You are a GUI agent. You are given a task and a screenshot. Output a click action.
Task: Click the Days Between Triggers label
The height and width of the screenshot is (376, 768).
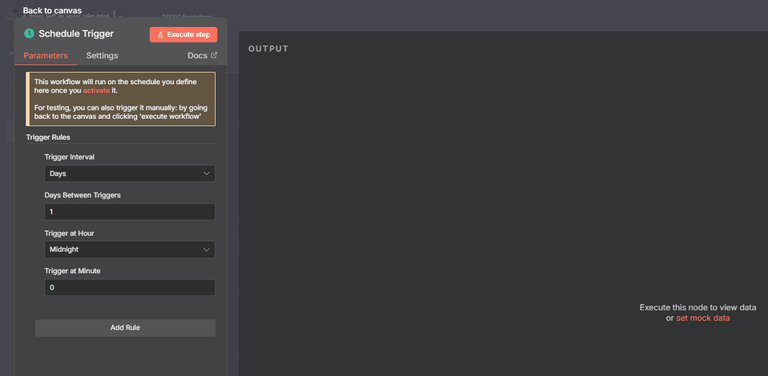coord(82,195)
